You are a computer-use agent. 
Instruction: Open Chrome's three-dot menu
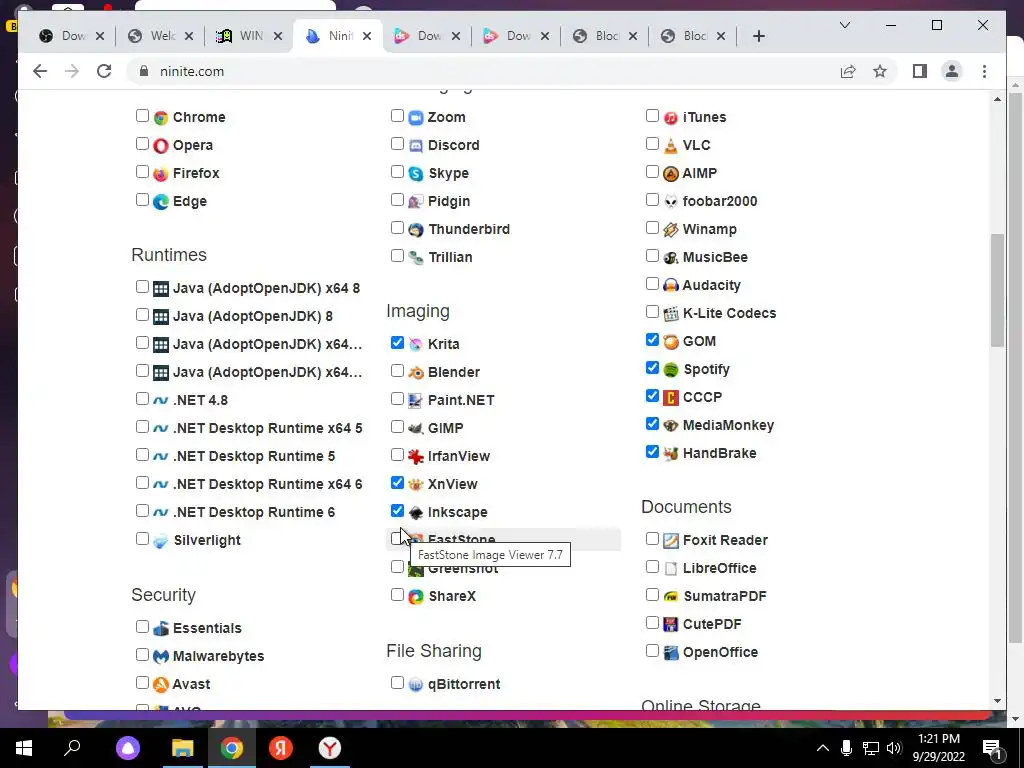click(x=984, y=71)
